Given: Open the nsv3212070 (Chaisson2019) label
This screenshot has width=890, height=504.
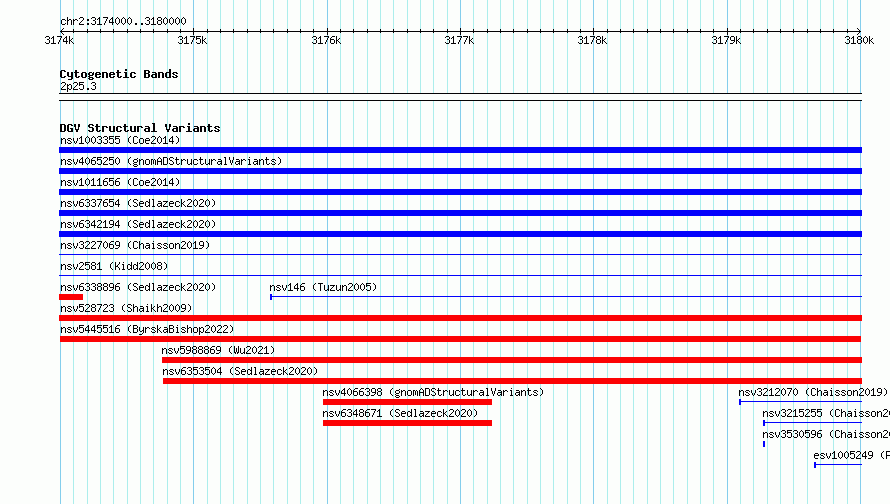Looking at the screenshot, I should pyautogui.click(x=813, y=392).
